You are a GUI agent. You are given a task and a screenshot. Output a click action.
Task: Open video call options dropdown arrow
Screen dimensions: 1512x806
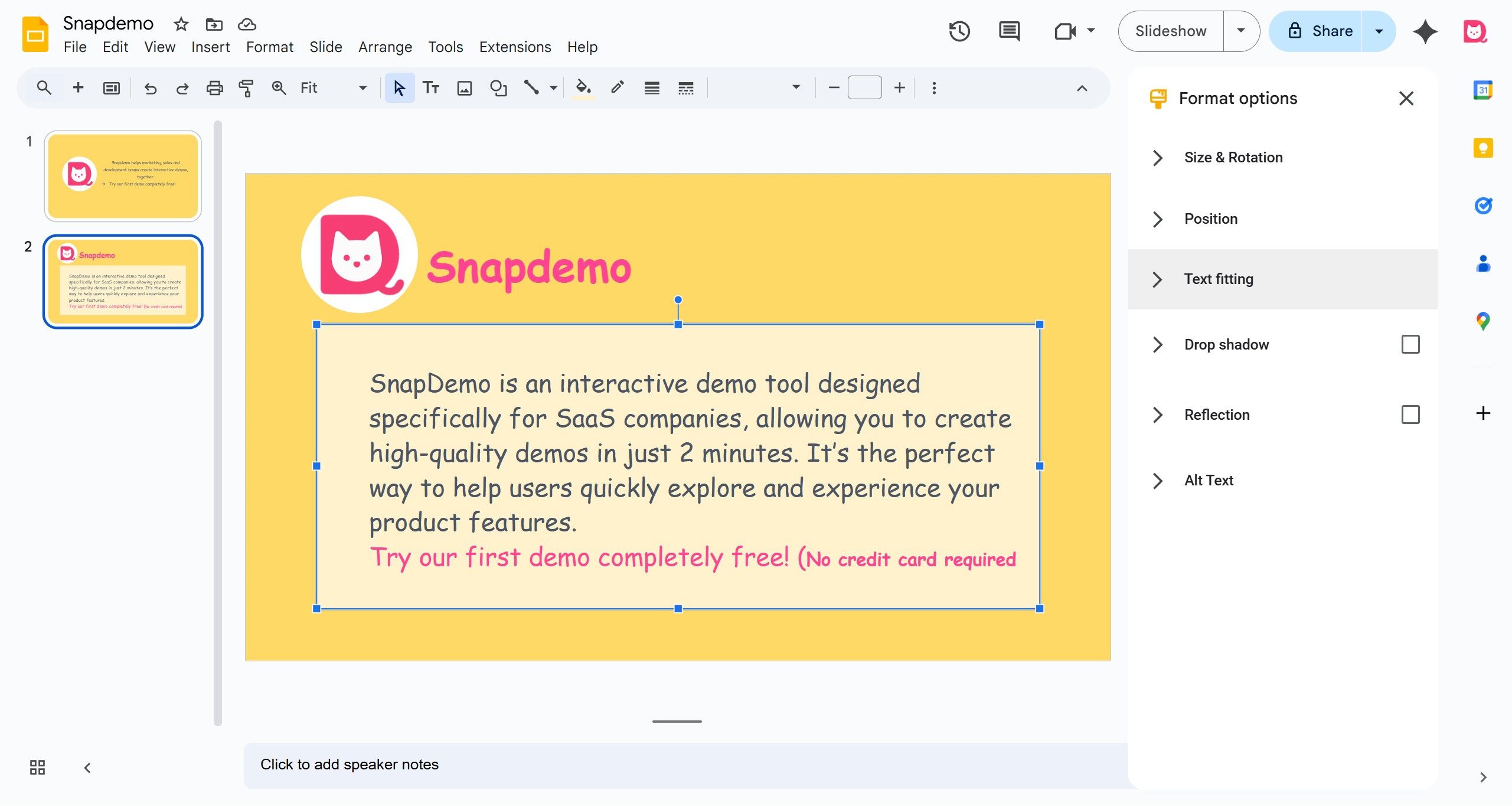tap(1091, 31)
